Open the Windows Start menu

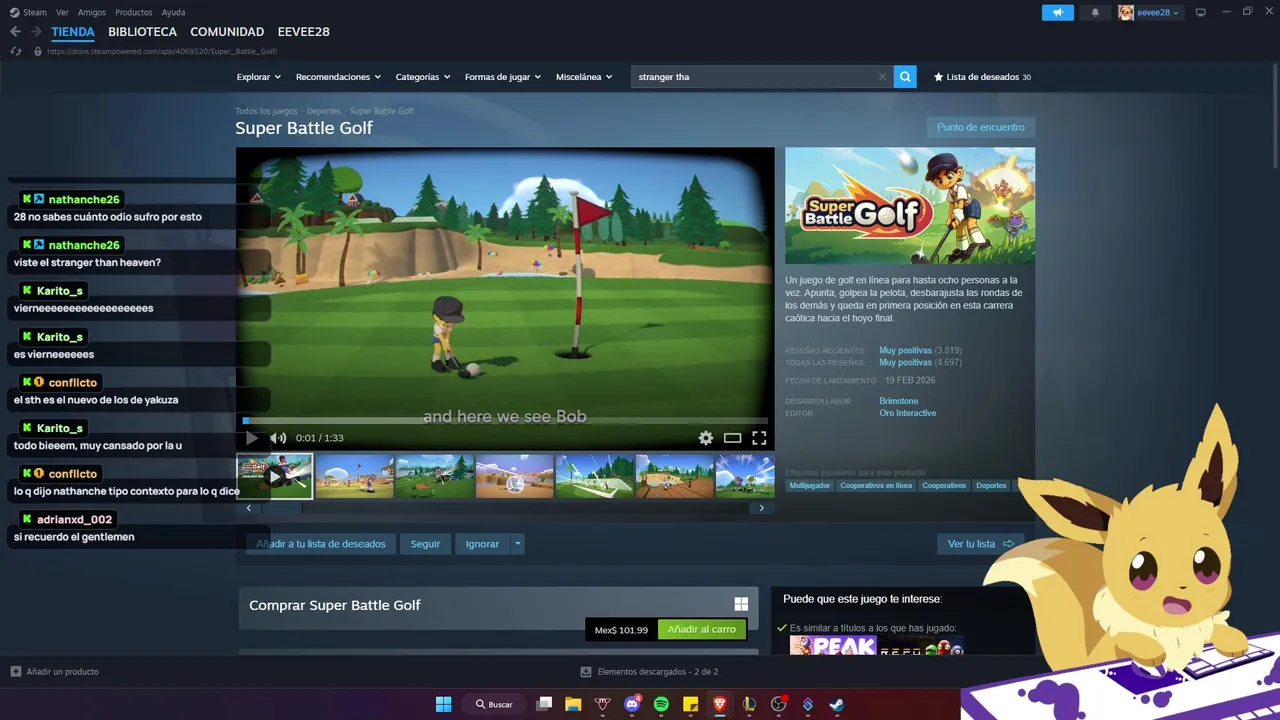(443, 704)
